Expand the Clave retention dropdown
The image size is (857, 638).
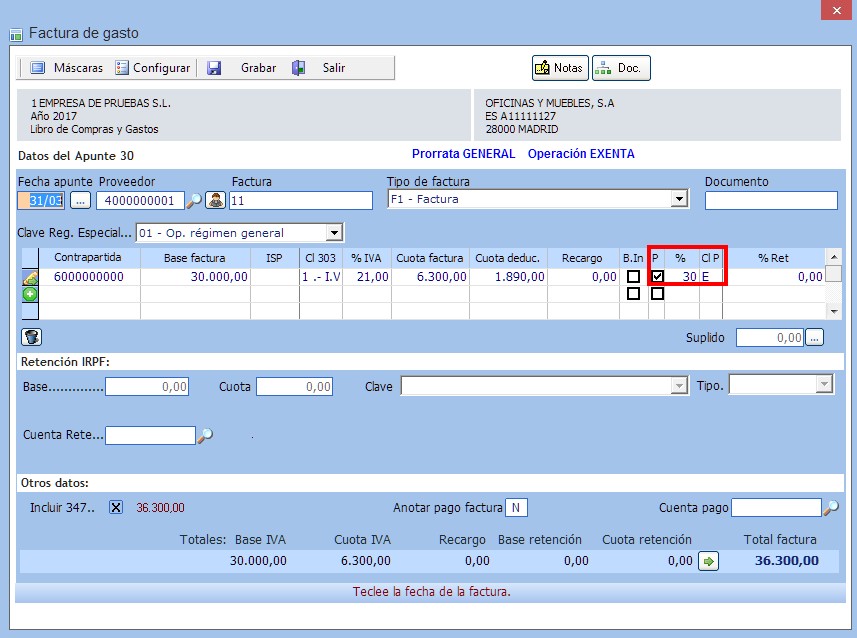678,386
